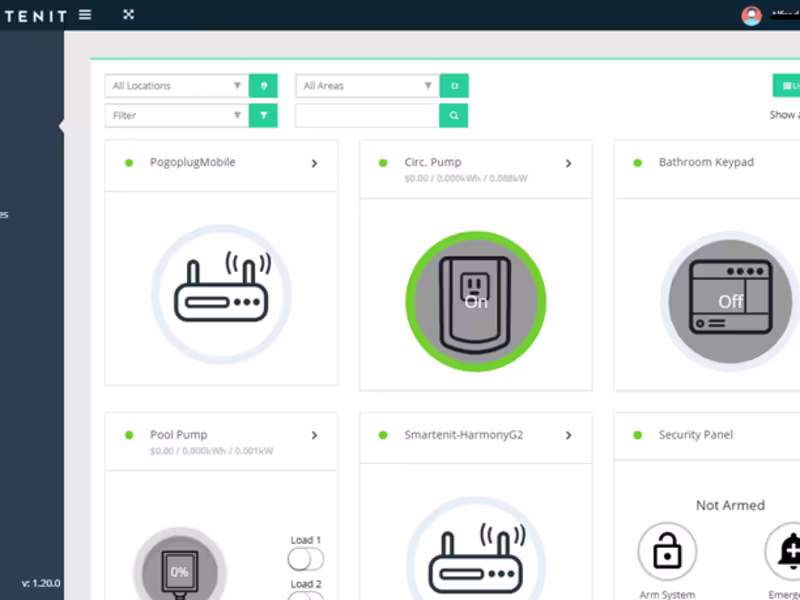Open the All Areas dropdown
Viewport: 800px width, 600px height.
pos(367,86)
